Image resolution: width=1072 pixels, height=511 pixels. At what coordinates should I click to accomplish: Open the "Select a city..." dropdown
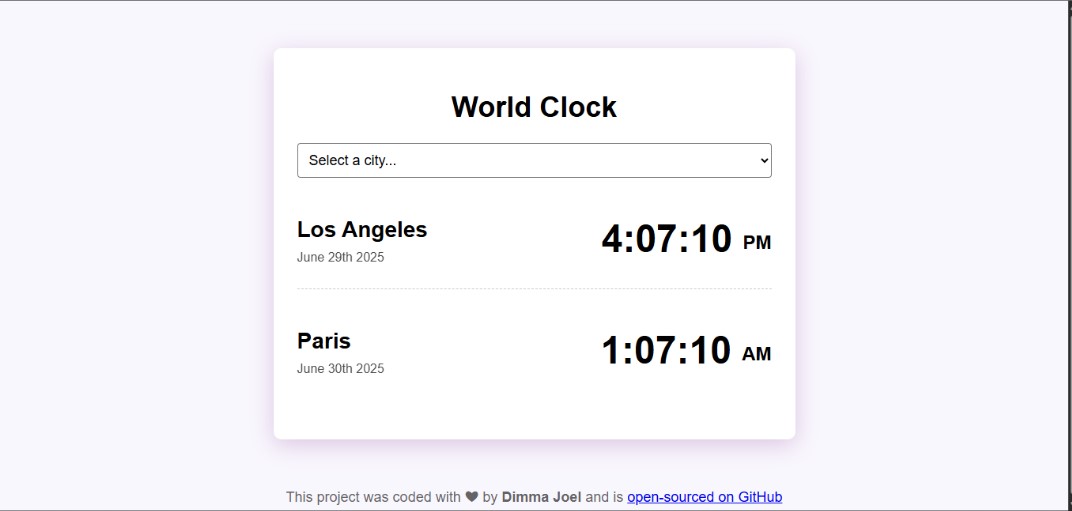point(533,161)
